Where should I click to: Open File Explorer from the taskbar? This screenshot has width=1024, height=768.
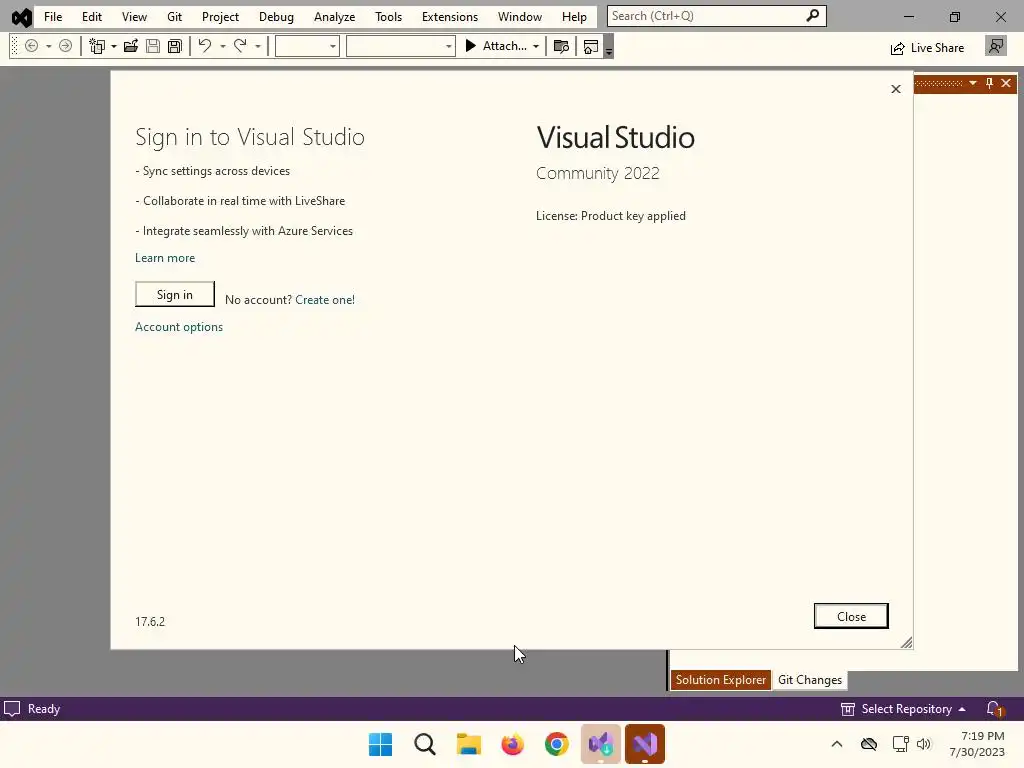click(468, 744)
